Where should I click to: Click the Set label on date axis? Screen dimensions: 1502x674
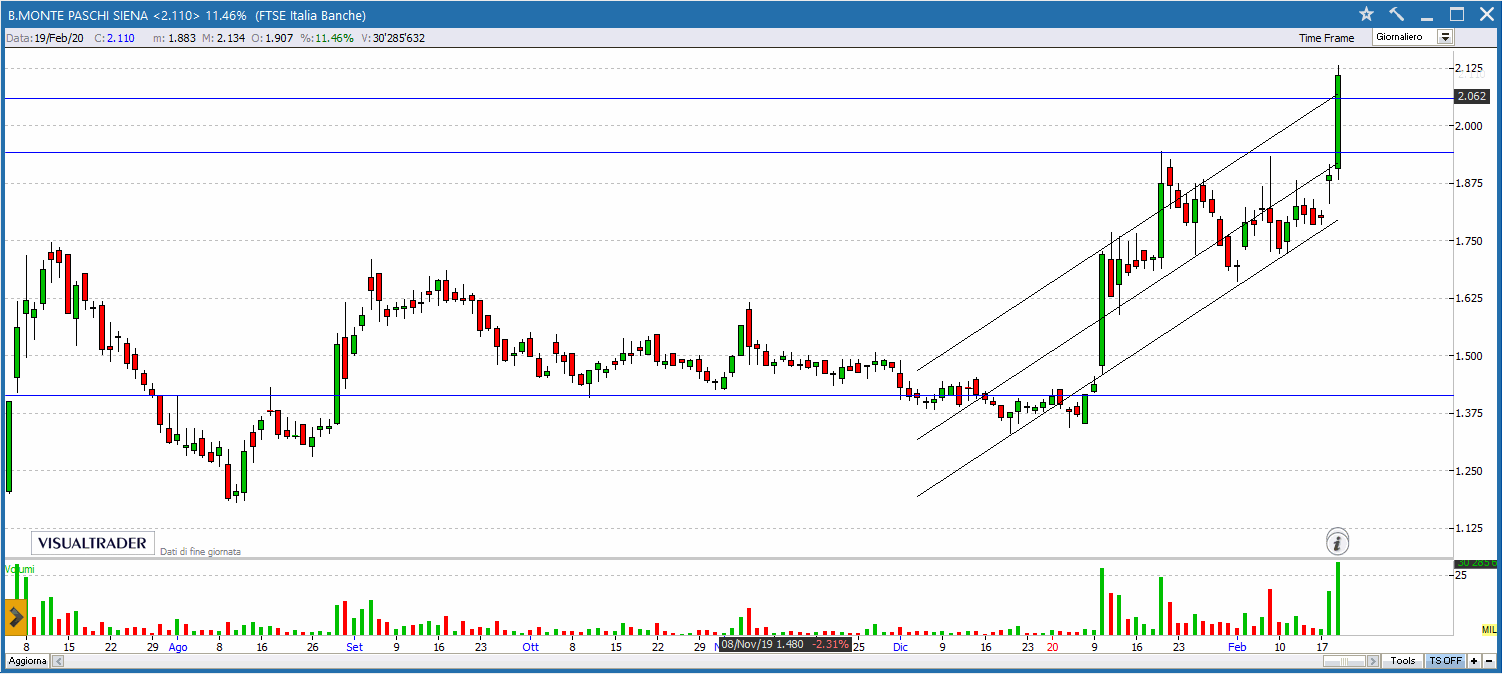(x=354, y=647)
